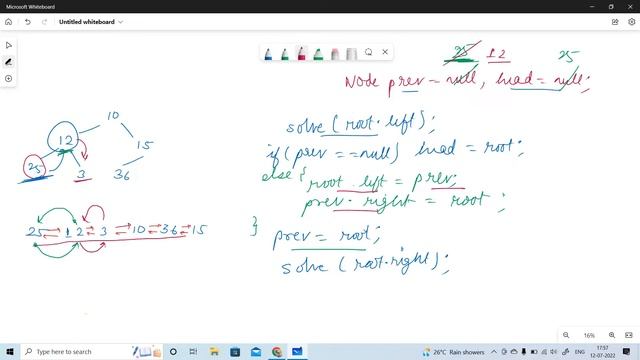This screenshot has height=360, width=640.
Task: Activate the lasso select tool
Action: coord(369,52)
